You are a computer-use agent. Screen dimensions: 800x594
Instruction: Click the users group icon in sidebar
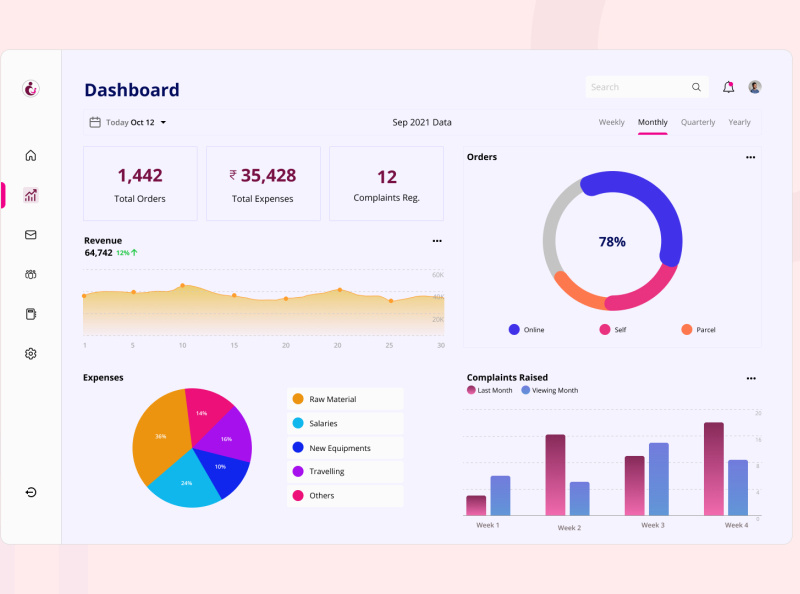(x=31, y=274)
